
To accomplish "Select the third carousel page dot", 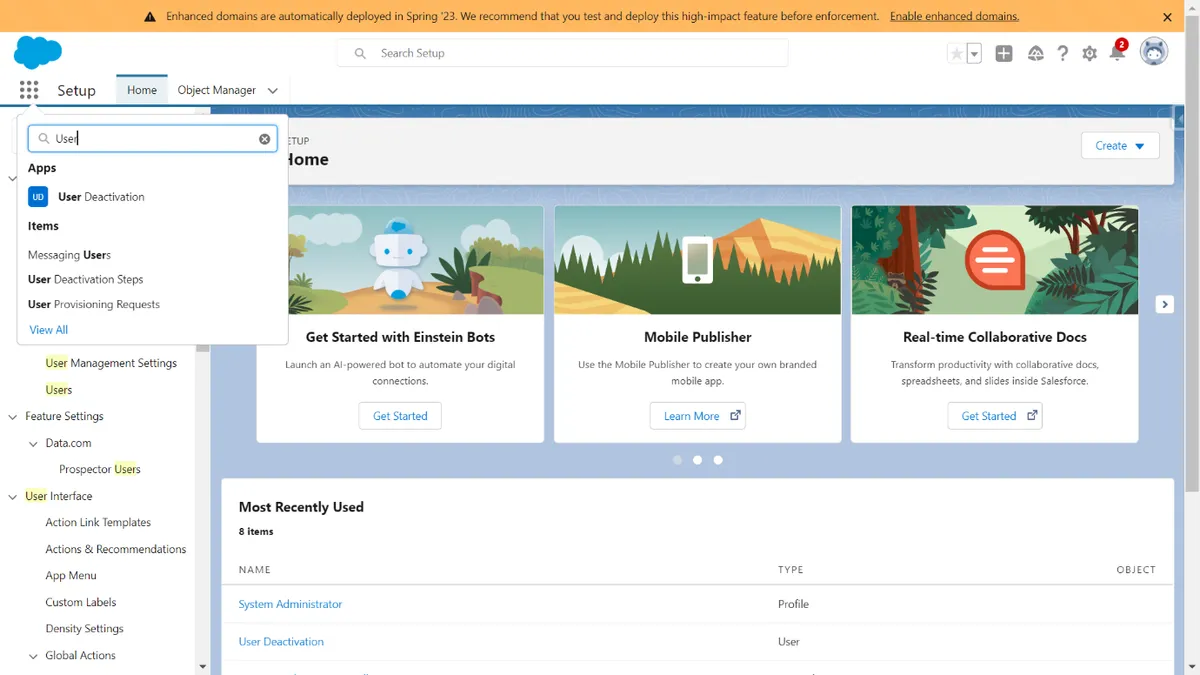I will (x=718, y=460).
